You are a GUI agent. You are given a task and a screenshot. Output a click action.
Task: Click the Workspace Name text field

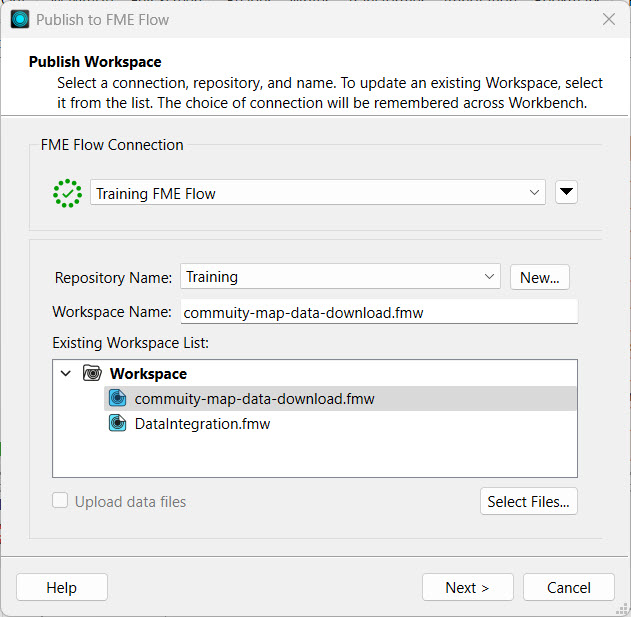click(378, 312)
